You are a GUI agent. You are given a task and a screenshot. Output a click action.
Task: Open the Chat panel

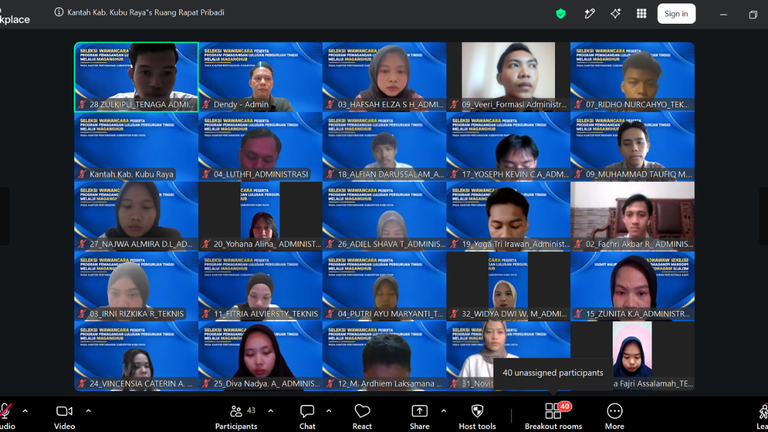coord(307,417)
